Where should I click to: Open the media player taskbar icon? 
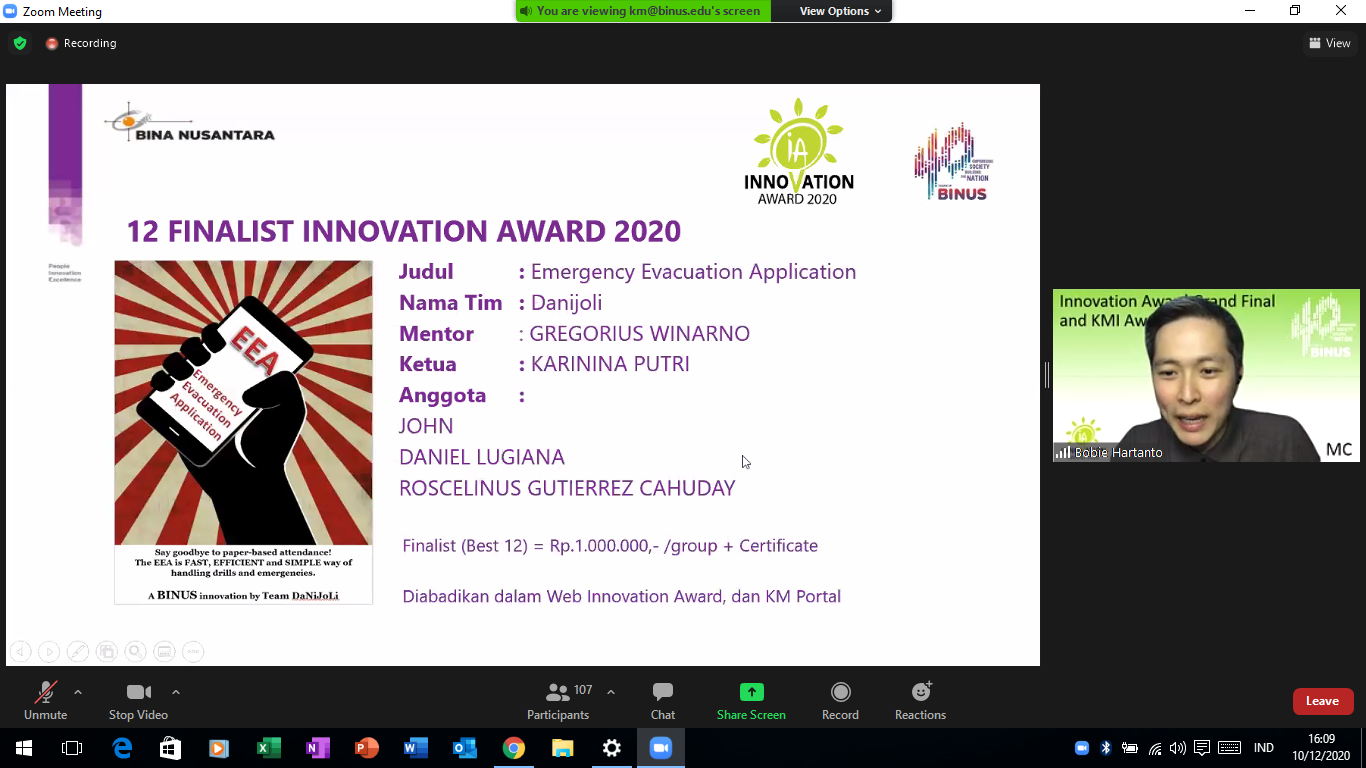pyautogui.click(x=220, y=748)
